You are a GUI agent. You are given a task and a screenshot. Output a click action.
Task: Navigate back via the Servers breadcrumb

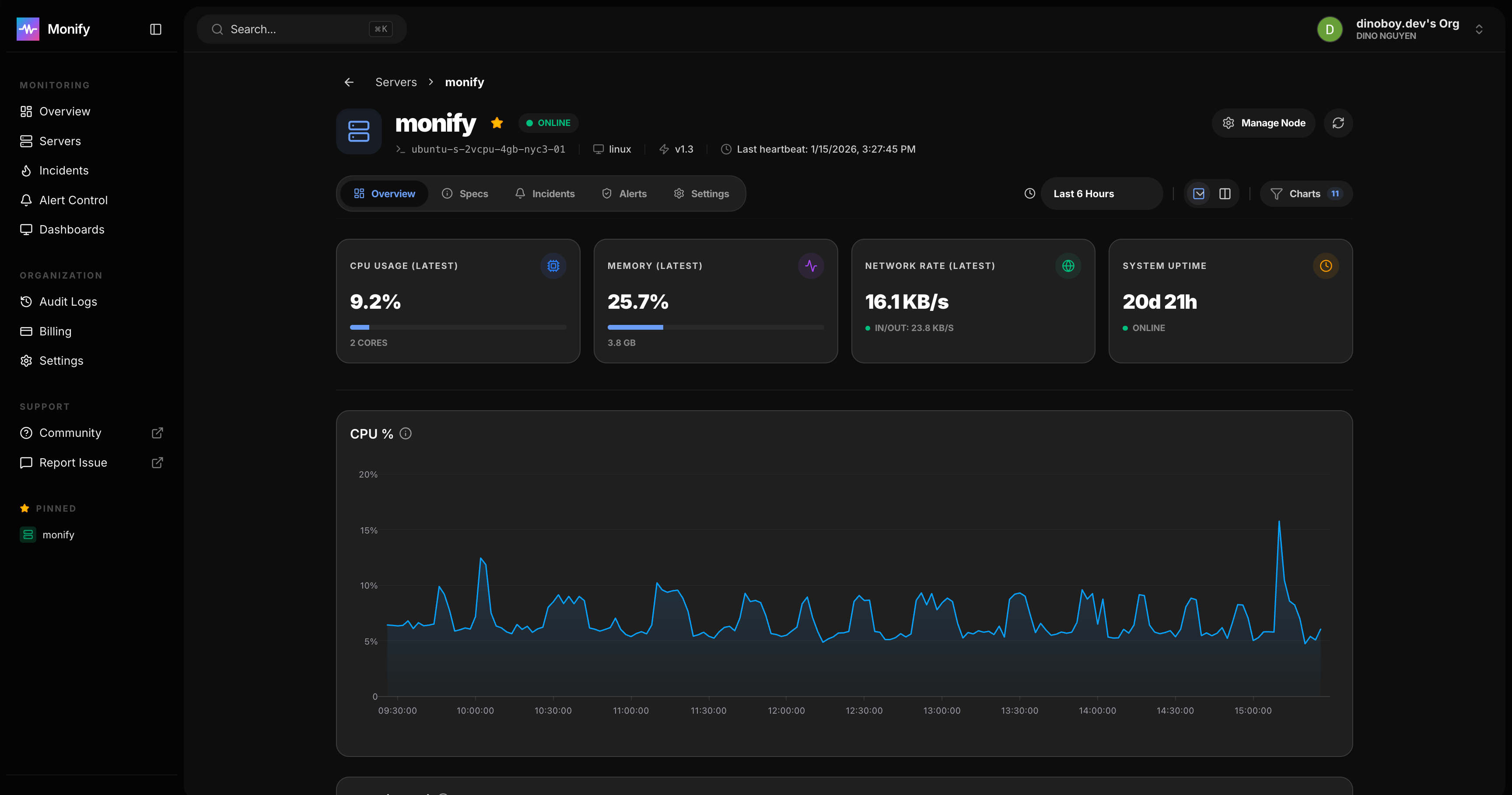pyautogui.click(x=395, y=81)
